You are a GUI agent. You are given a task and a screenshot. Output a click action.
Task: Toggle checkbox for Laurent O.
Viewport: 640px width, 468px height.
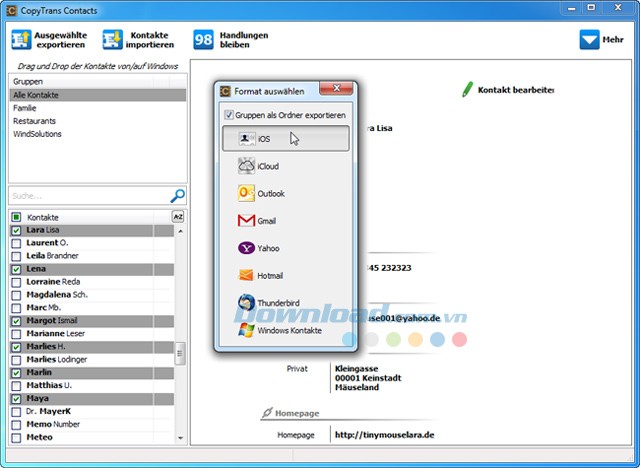coord(16,243)
